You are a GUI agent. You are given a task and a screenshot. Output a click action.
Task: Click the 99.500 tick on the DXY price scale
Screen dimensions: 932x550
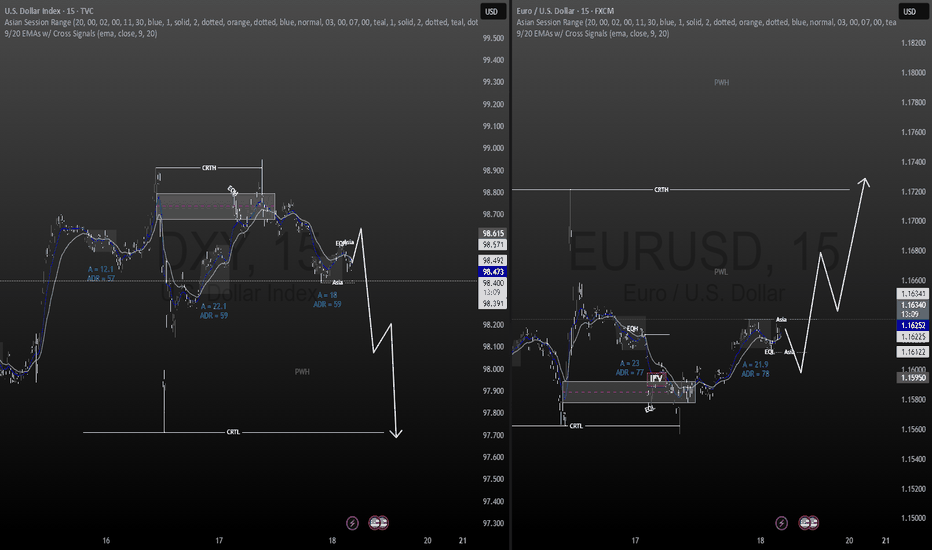tap(493, 38)
